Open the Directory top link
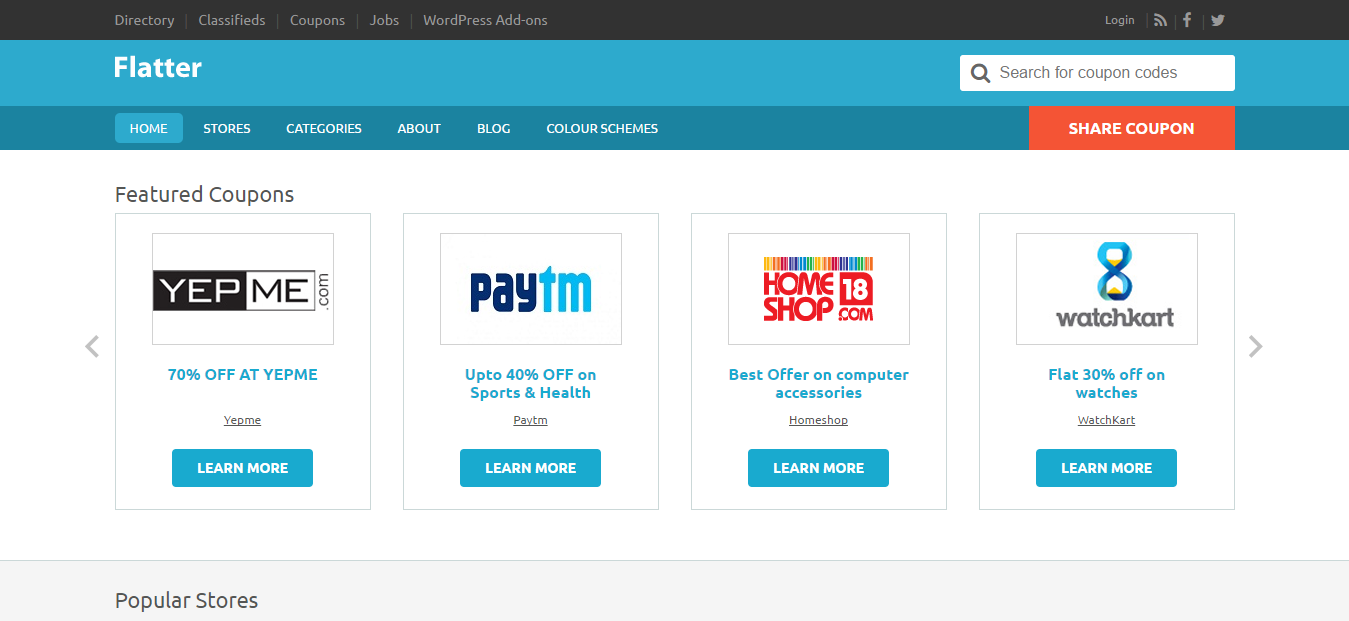The height and width of the screenshot is (621, 1349). click(x=144, y=20)
